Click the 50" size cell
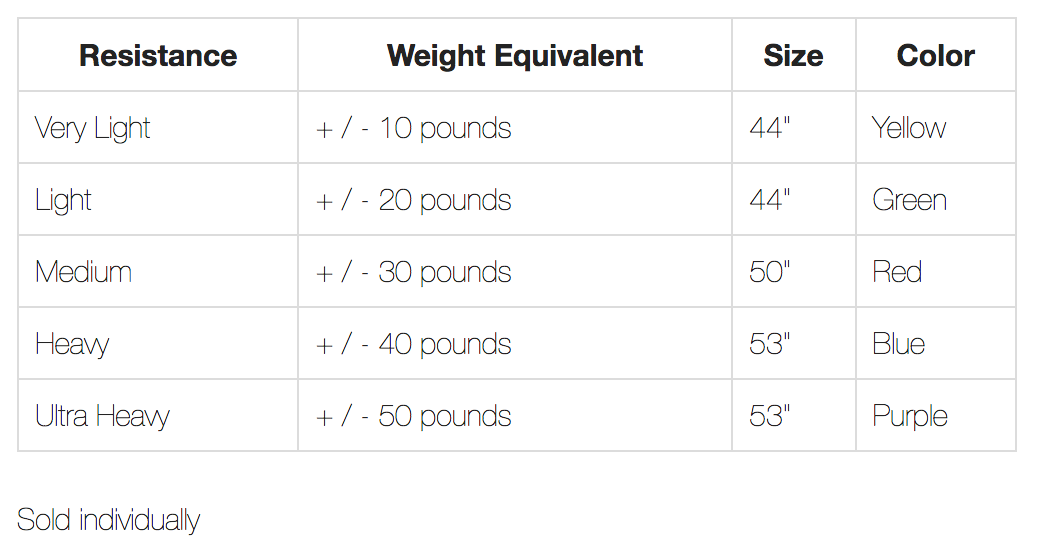 (x=770, y=272)
